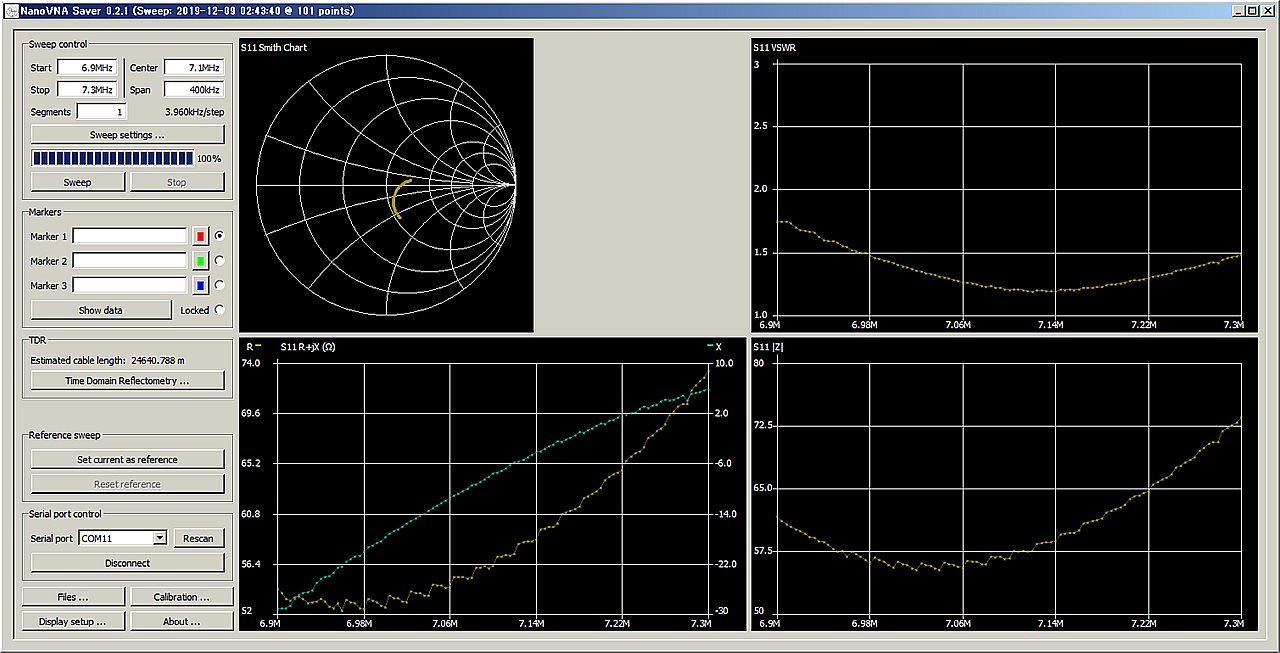The width and height of the screenshot is (1280, 653).
Task: Select the Marker 1 radio button
Action: [219, 236]
